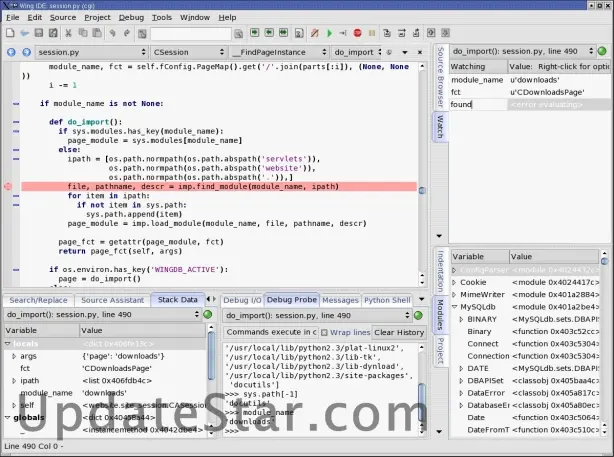614x457 pixels.
Task: Click the undo arrow icon
Action: click(x=112, y=33)
